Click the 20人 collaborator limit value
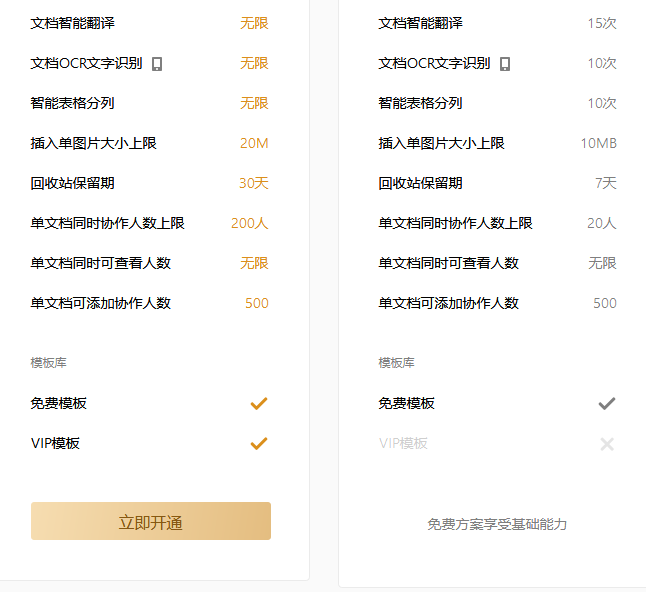This screenshot has height=592, width=646. click(x=601, y=223)
